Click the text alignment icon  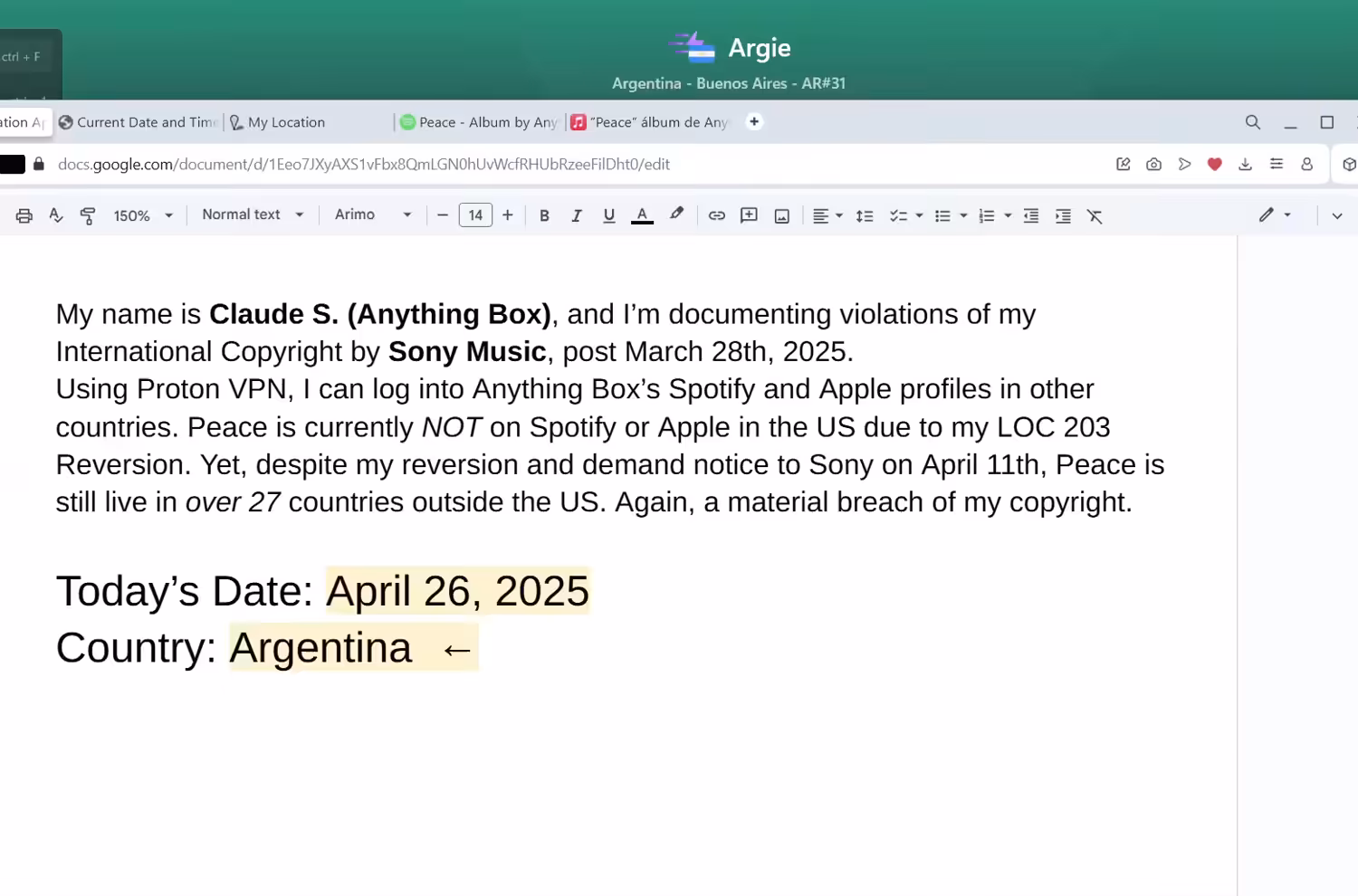(x=820, y=215)
